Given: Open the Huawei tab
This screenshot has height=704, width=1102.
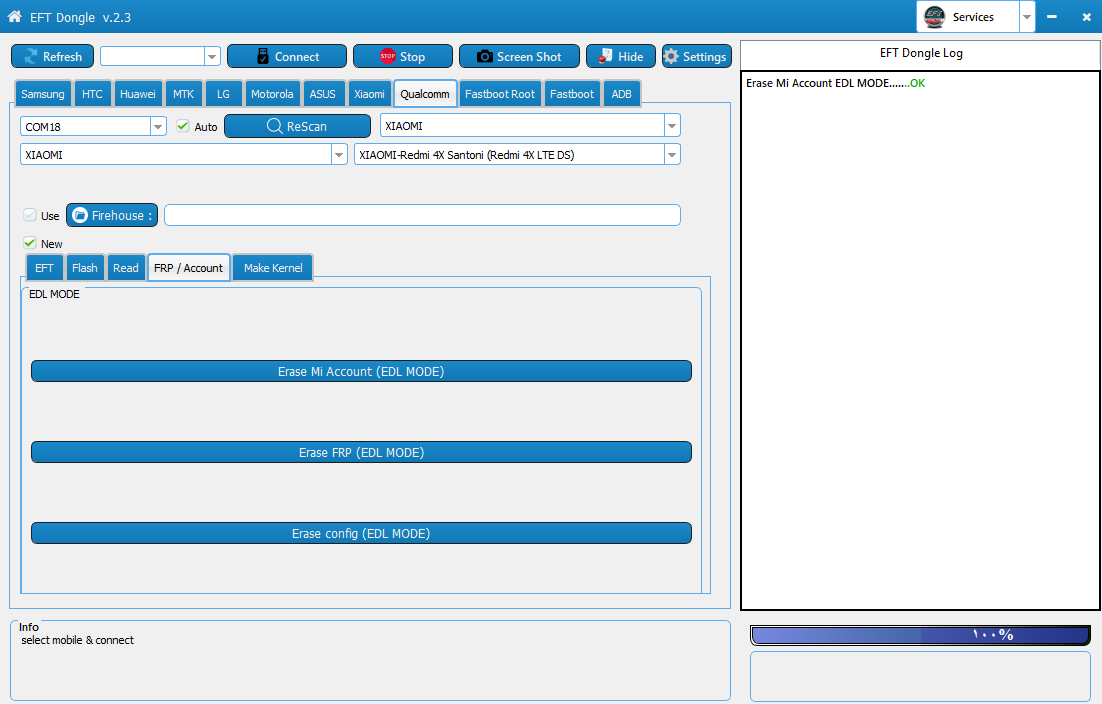Looking at the screenshot, I should [x=138, y=93].
